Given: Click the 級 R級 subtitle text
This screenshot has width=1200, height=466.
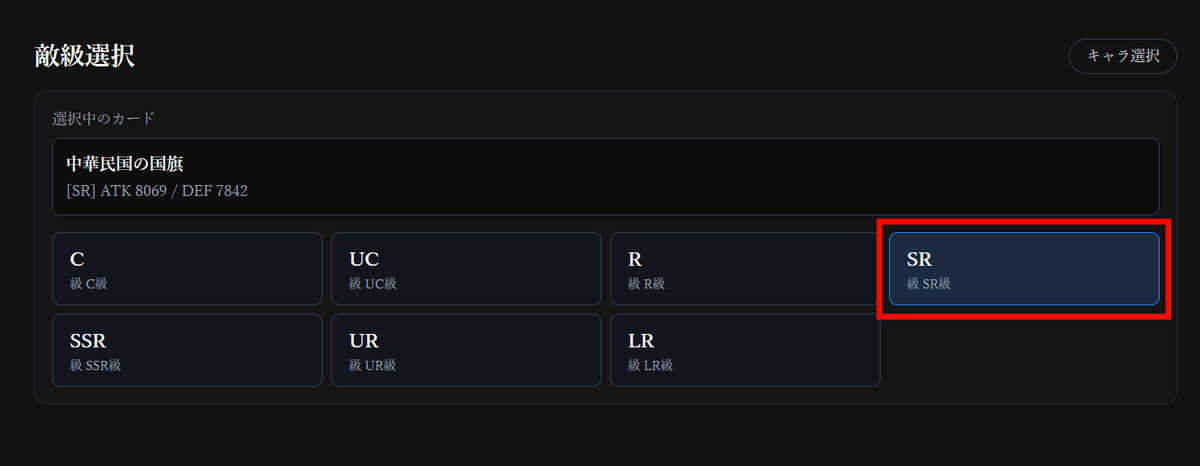Looking at the screenshot, I should tap(646, 284).
